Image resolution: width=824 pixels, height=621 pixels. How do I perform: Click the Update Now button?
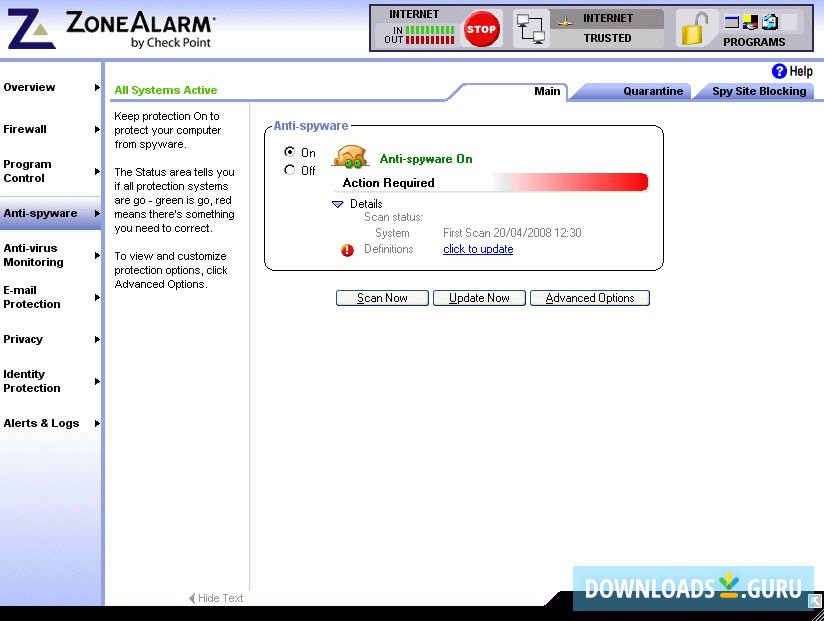tap(479, 298)
